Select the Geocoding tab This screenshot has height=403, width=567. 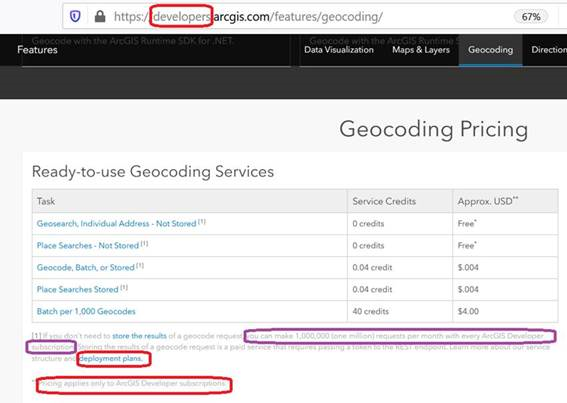click(x=490, y=50)
